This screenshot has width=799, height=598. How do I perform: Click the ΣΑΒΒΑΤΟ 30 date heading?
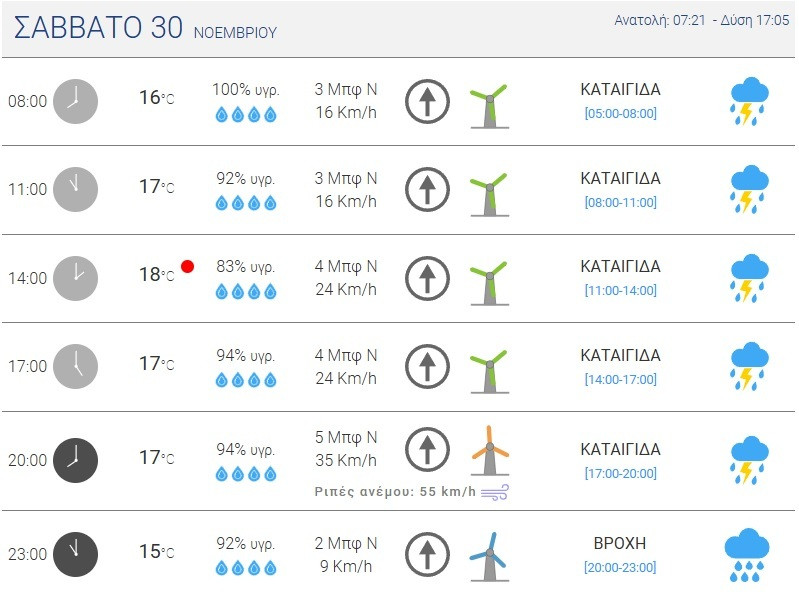(98, 29)
